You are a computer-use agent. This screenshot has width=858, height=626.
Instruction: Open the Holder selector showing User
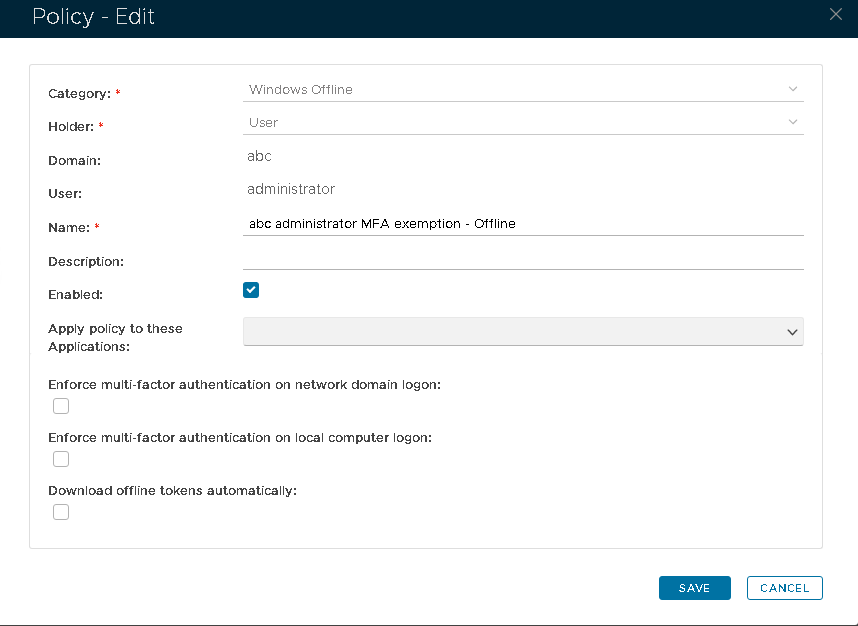coord(520,122)
